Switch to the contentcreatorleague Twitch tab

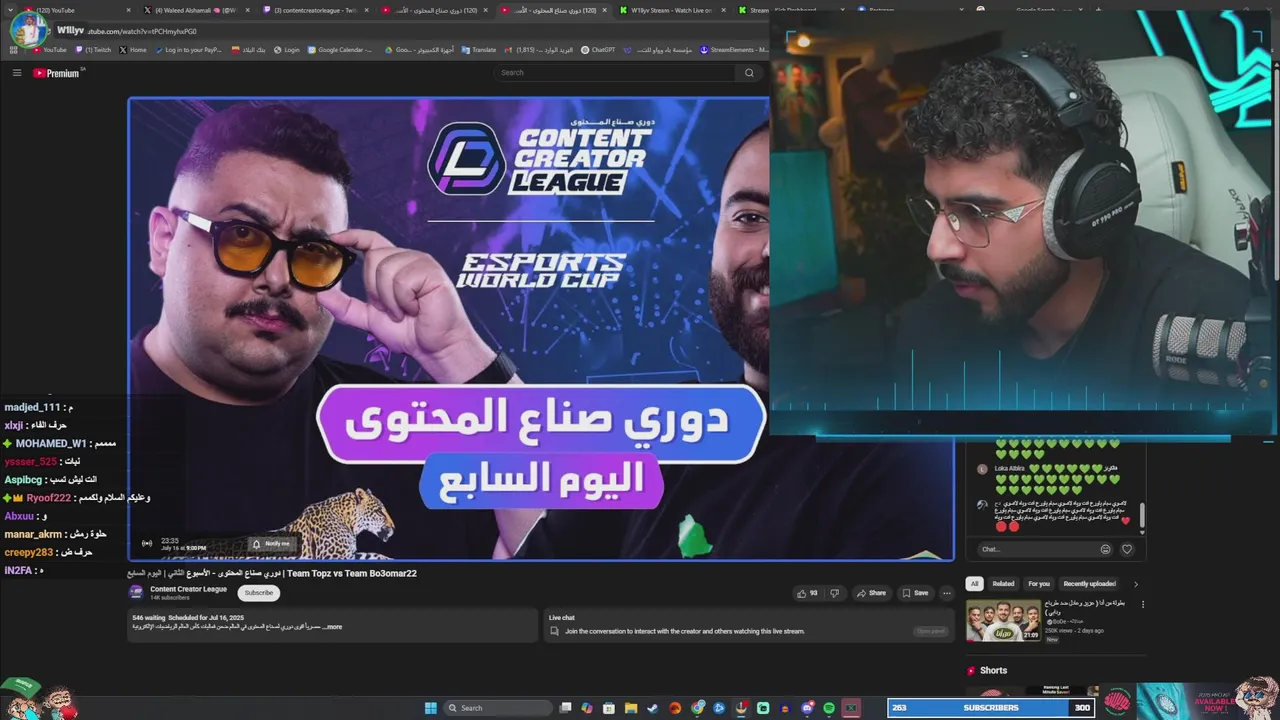tap(315, 10)
